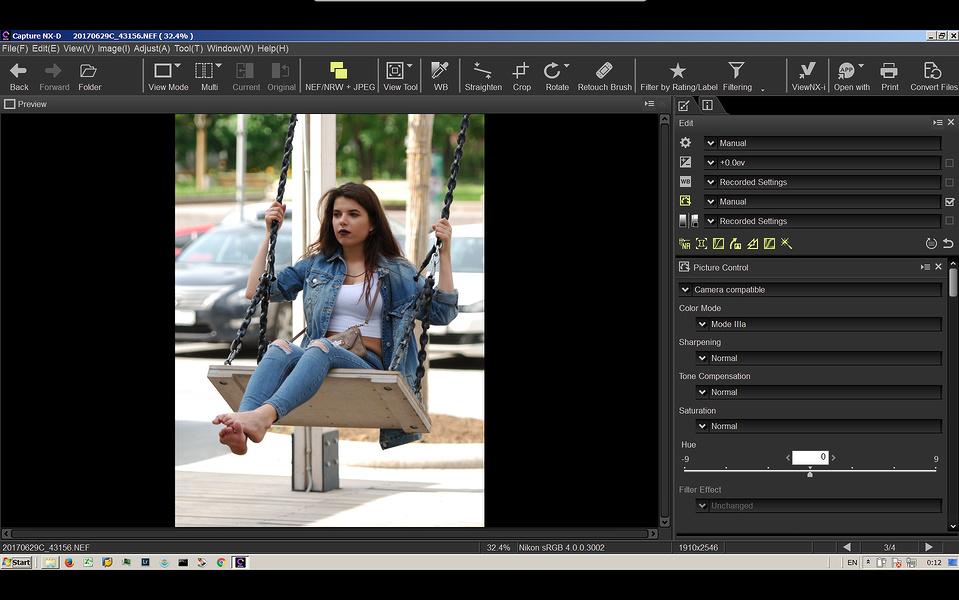Enable the White Balance Recorded Settings checkbox
This screenshot has width=959, height=600.
(949, 182)
